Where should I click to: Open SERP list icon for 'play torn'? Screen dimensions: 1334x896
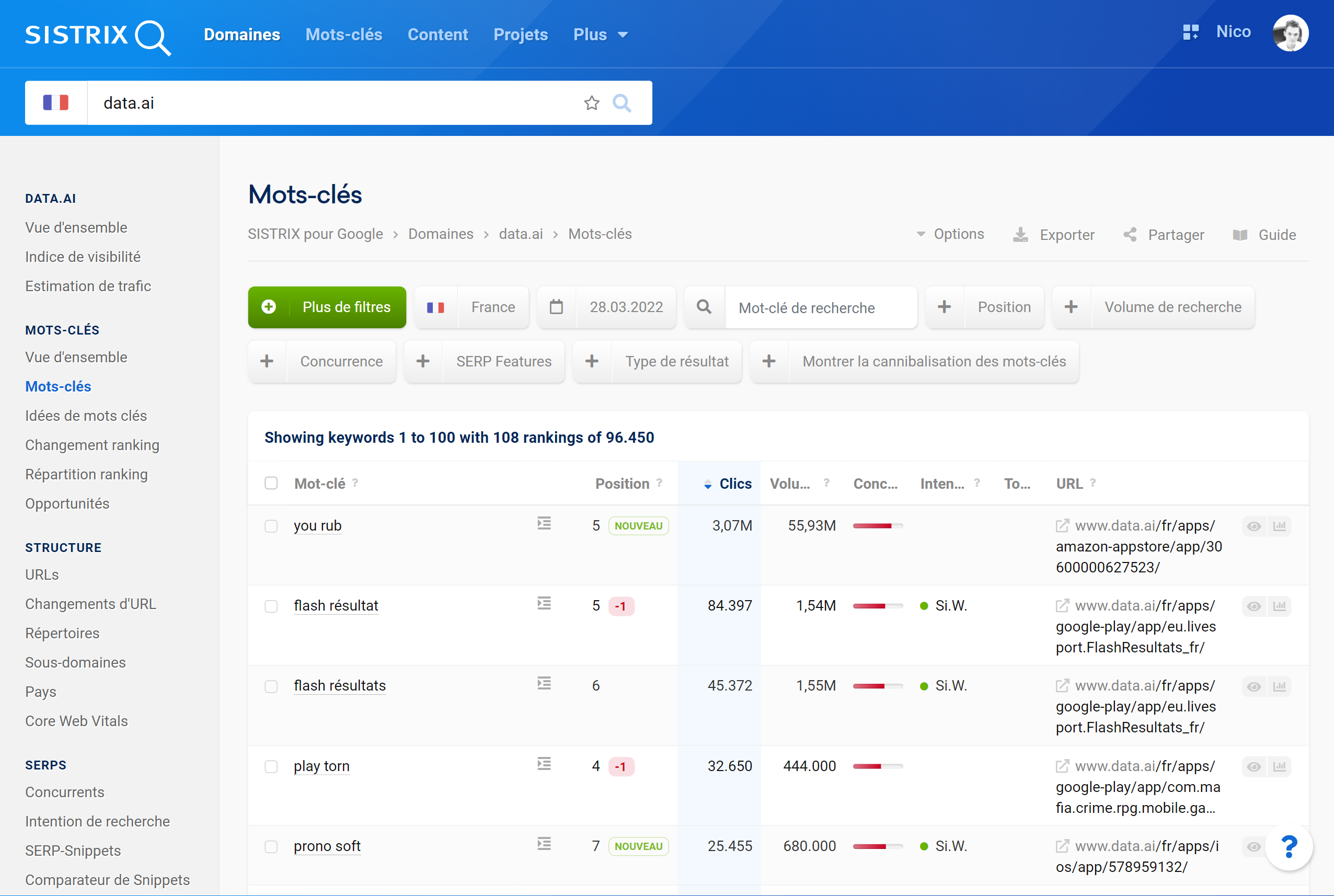click(x=544, y=764)
